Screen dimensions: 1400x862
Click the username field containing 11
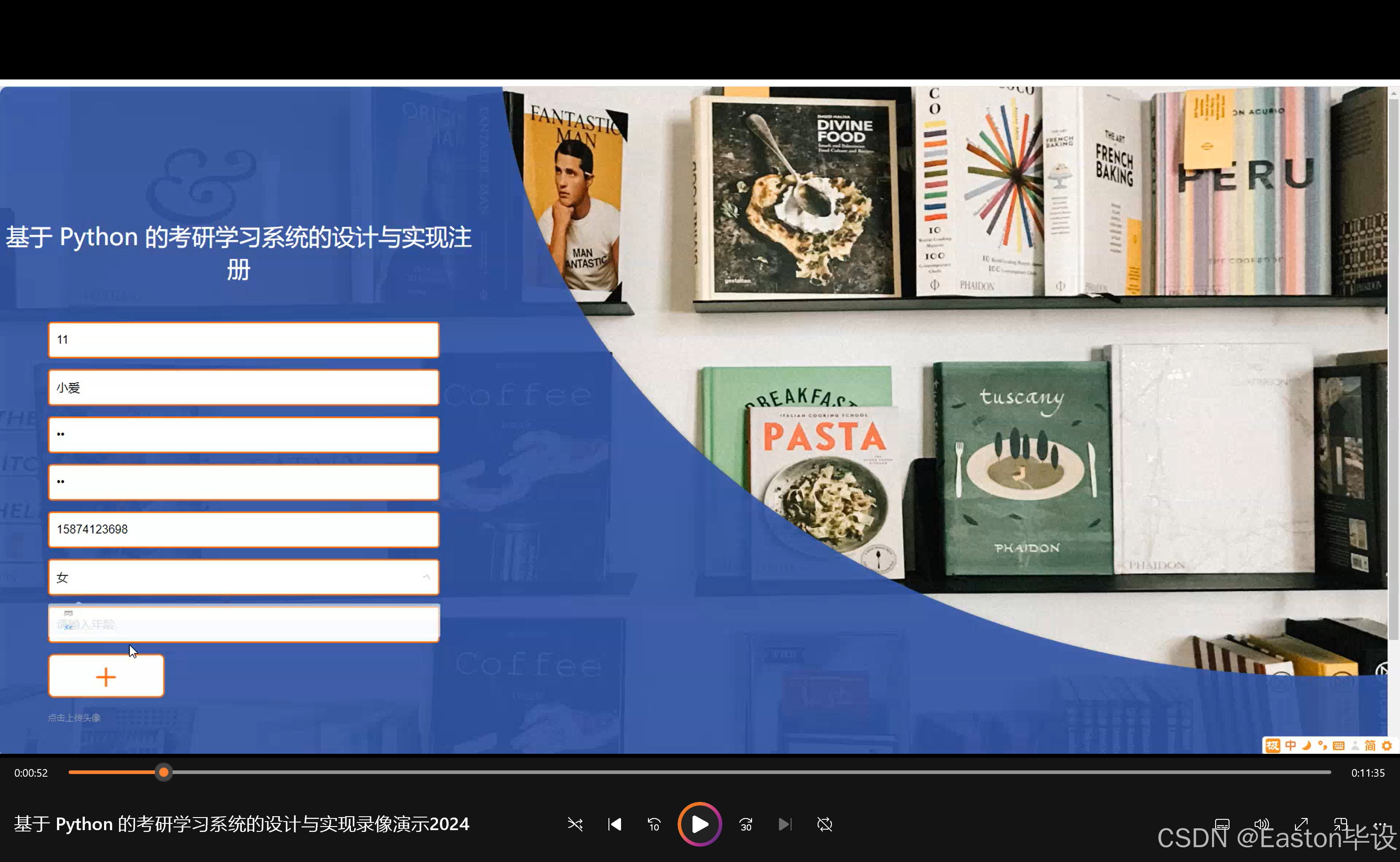click(244, 340)
